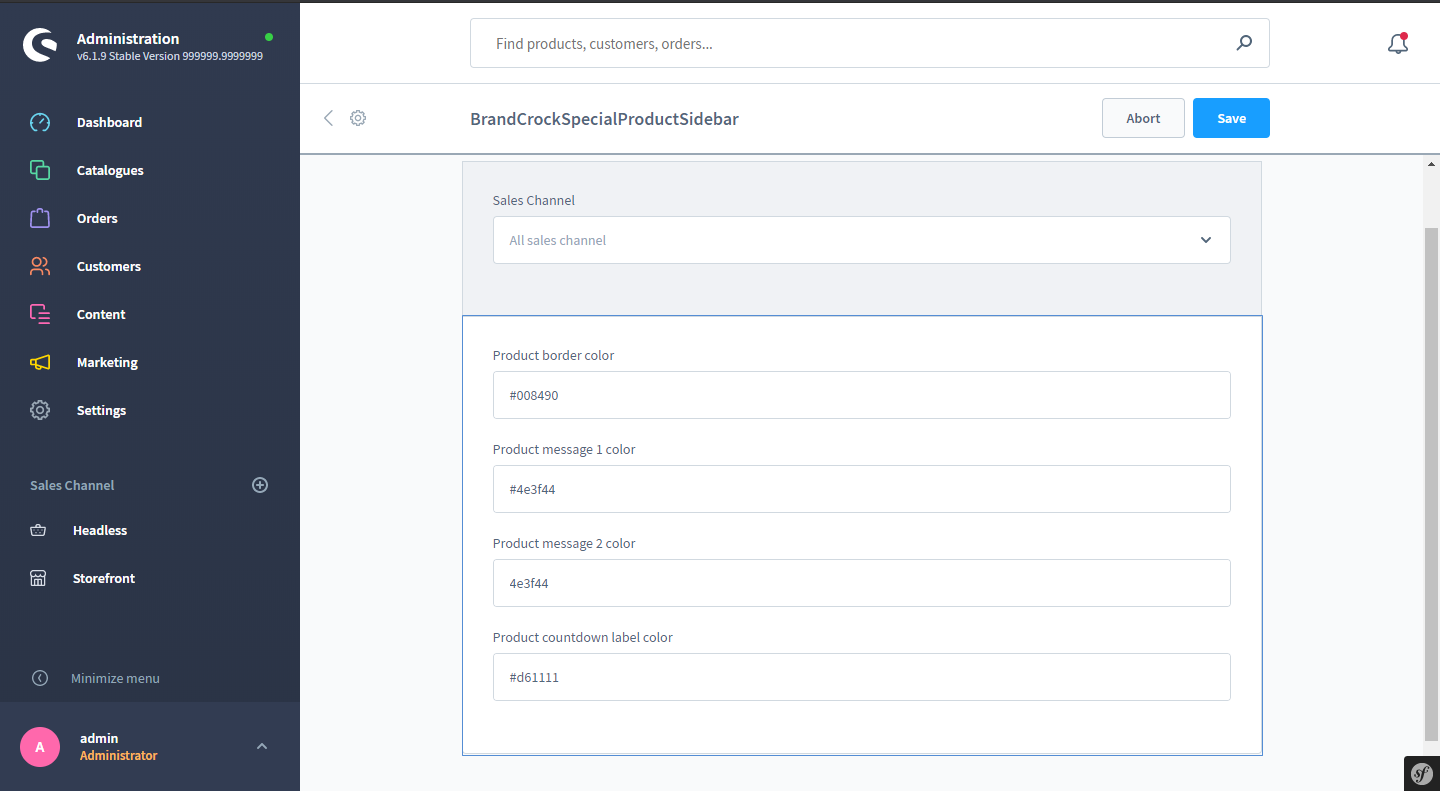Click the search magnifier icon
The width and height of the screenshot is (1440, 791).
(1244, 43)
